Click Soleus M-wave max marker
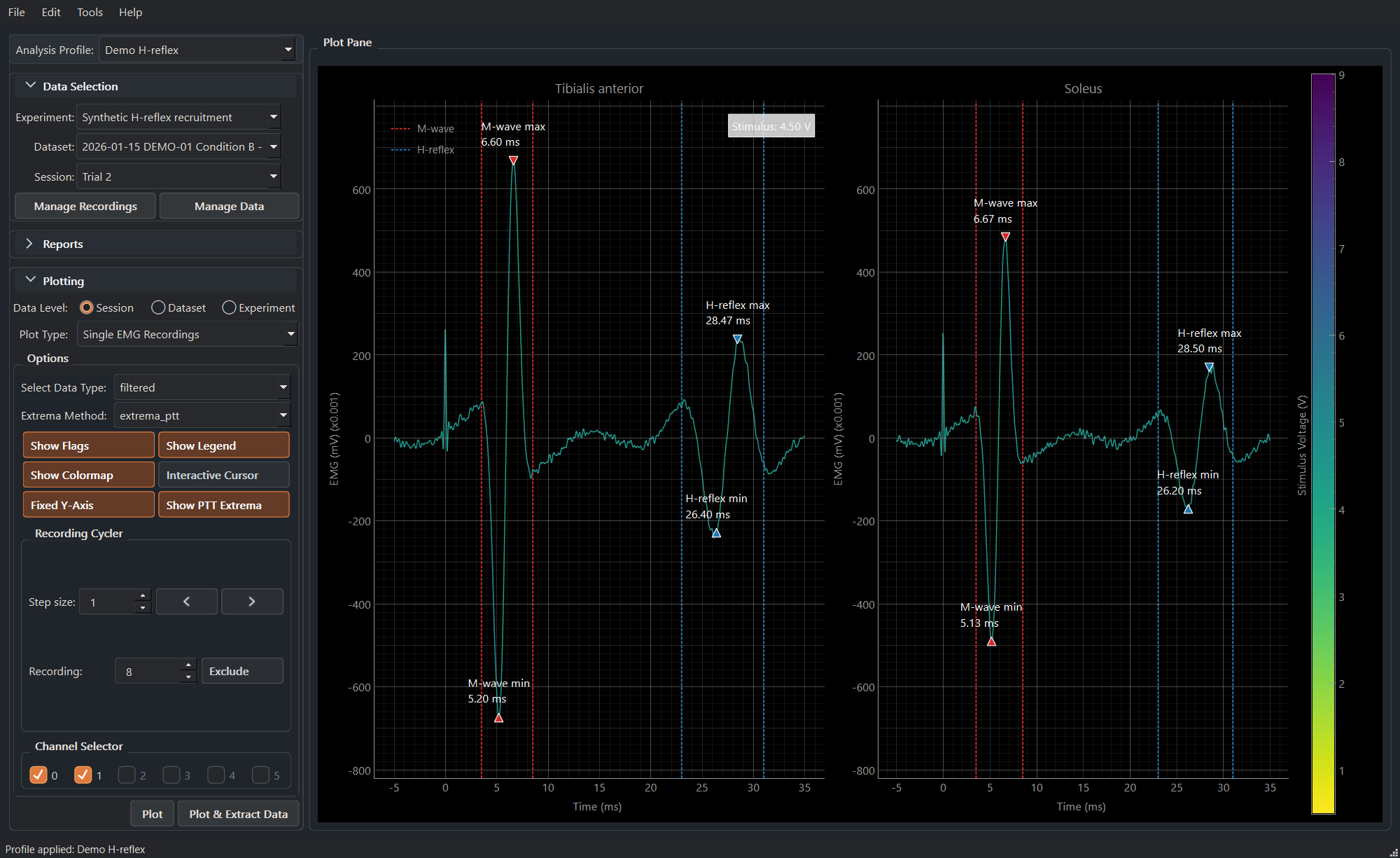The image size is (1400, 858). coord(1005,237)
